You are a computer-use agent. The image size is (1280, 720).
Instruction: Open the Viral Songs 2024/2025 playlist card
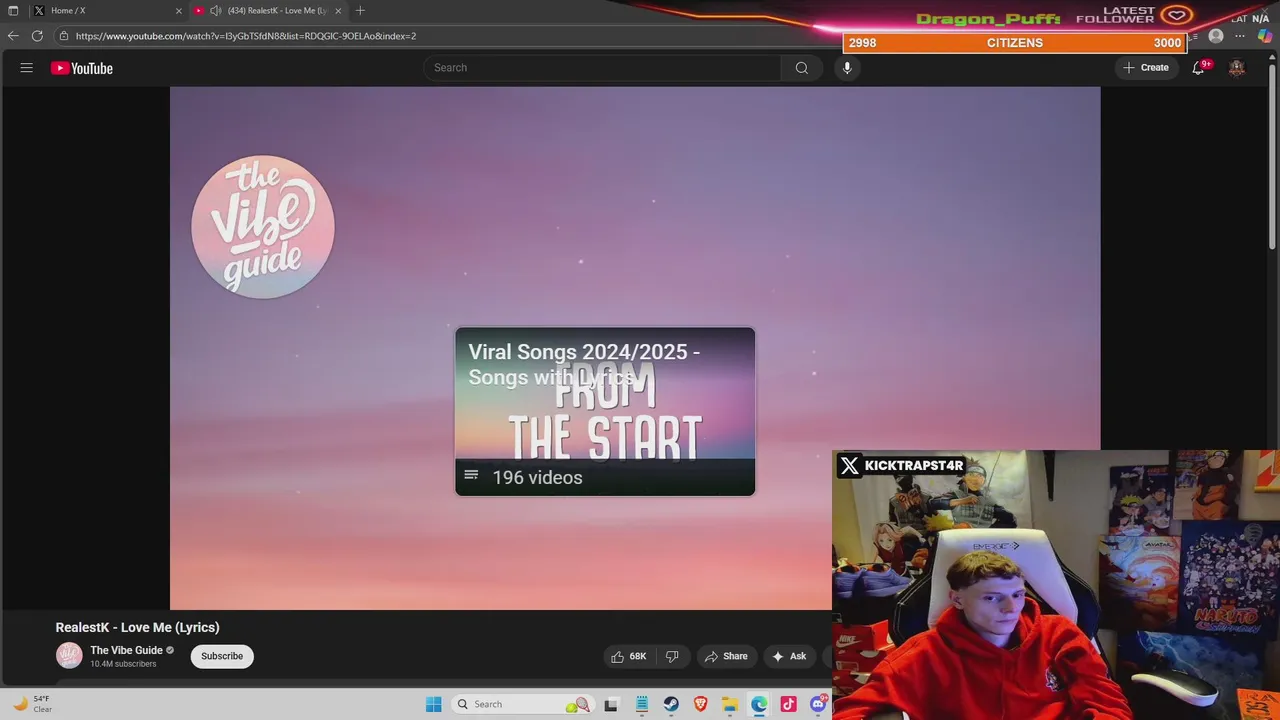click(605, 411)
